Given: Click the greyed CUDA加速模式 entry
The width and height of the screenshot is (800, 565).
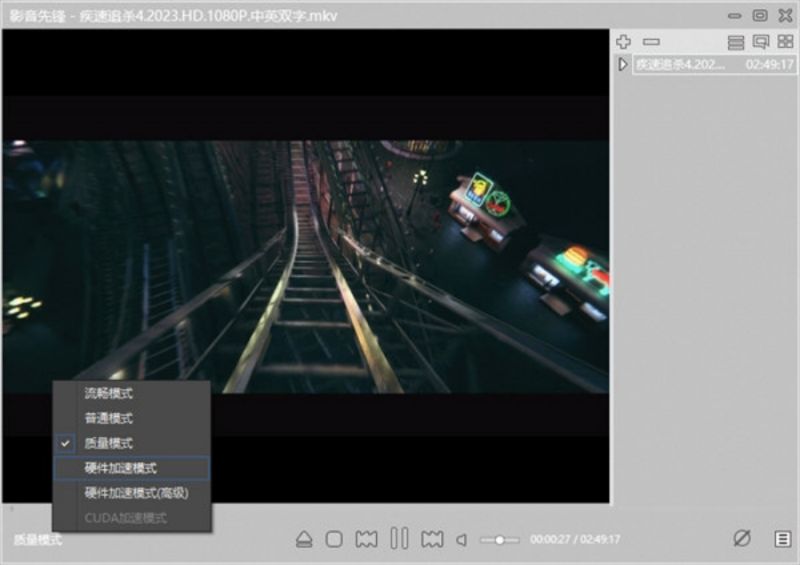Looking at the screenshot, I should click(132, 518).
